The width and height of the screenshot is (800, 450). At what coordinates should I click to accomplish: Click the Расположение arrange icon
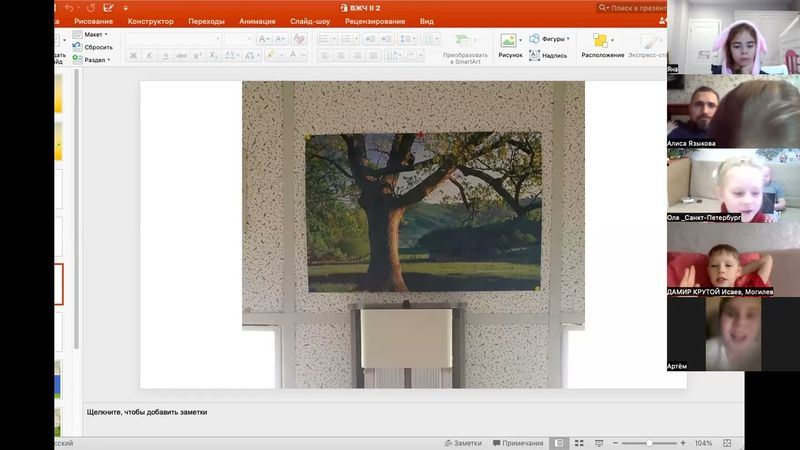coord(601,42)
